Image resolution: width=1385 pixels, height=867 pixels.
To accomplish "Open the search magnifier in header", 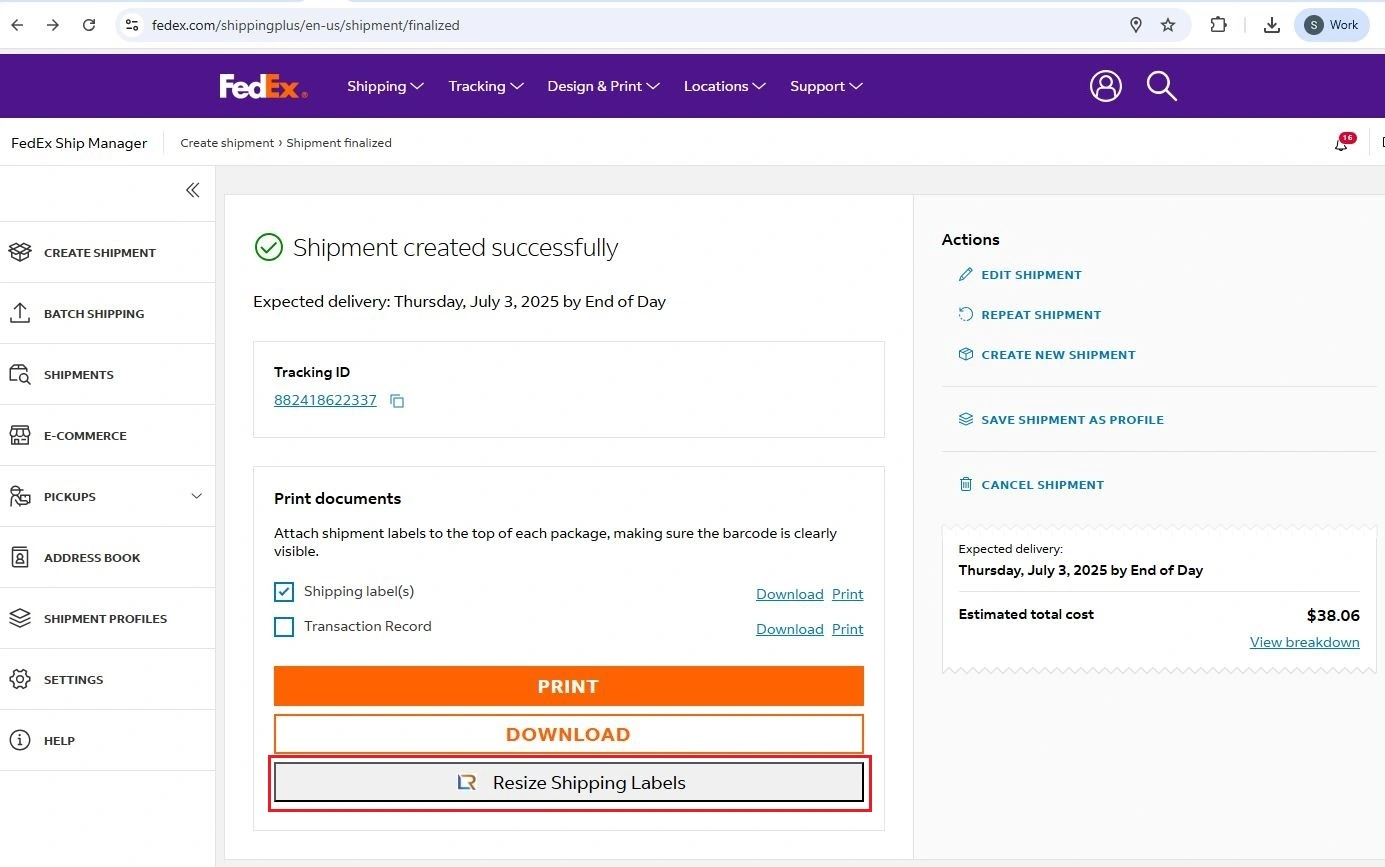I will (1161, 86).
